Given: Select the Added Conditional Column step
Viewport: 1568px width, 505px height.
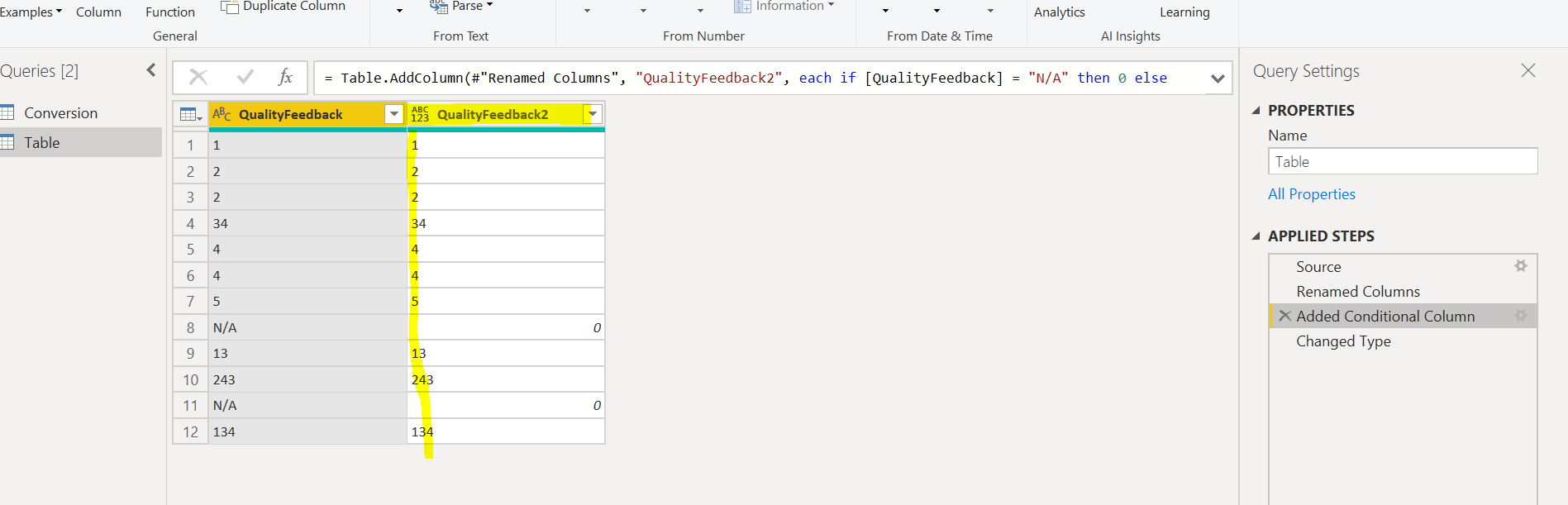Looking at the screenshot, I should click(x=1403, y=316).
